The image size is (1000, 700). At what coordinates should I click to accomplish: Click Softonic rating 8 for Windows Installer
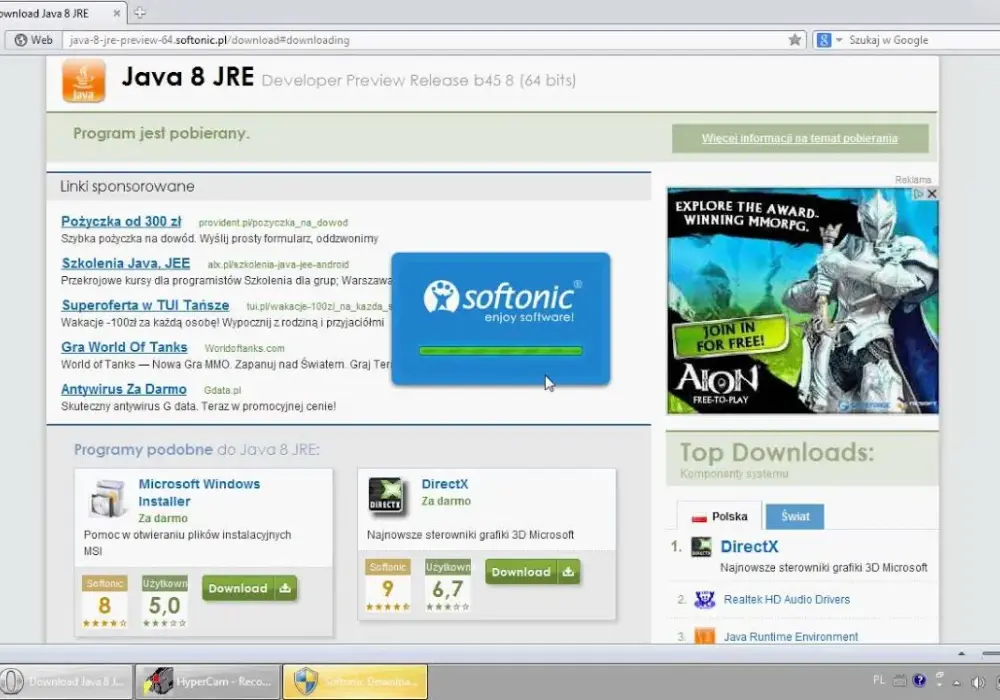[105, 602]
